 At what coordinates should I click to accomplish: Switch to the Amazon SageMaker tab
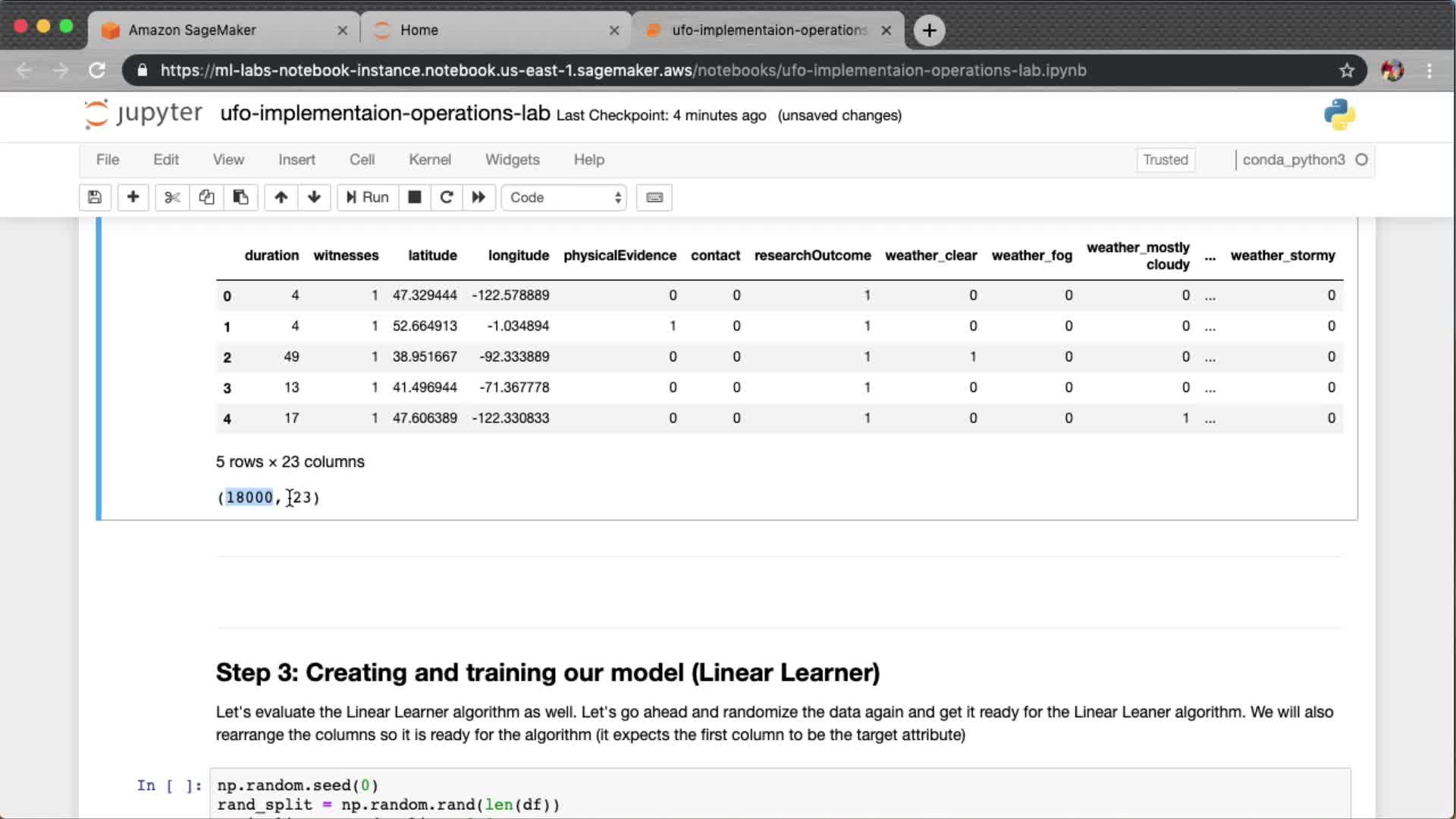[x=193, y=30]
